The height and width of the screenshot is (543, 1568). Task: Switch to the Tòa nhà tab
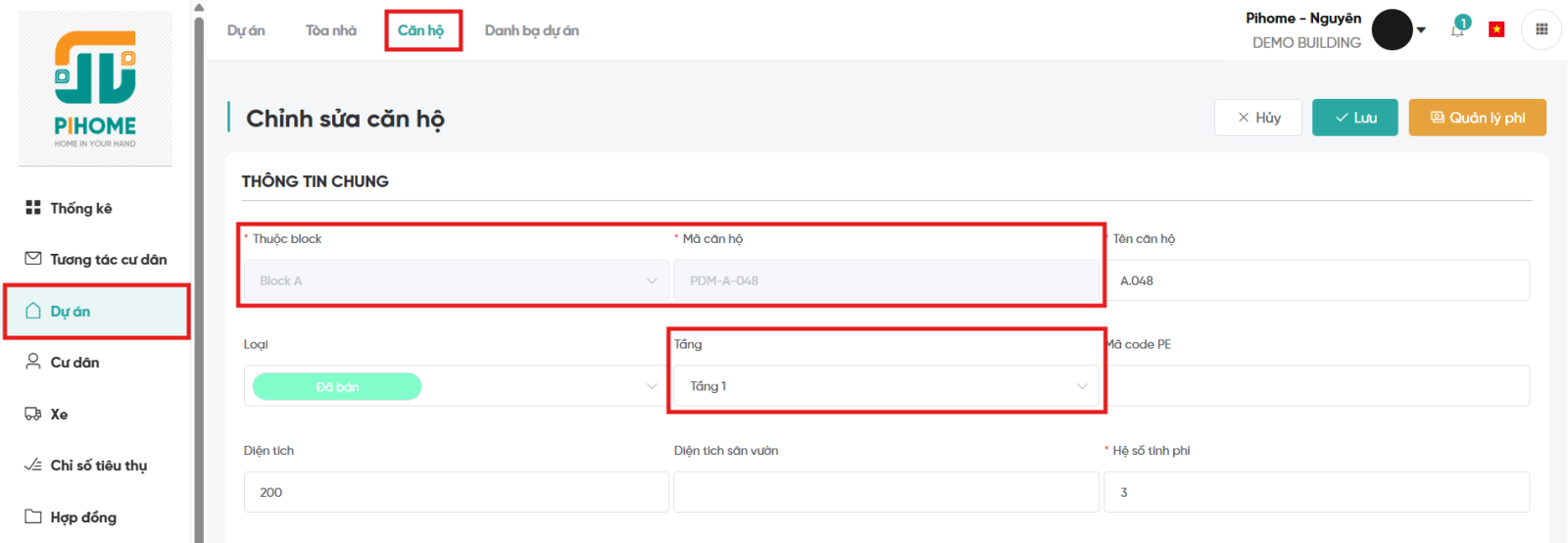(x=331, y=30)
